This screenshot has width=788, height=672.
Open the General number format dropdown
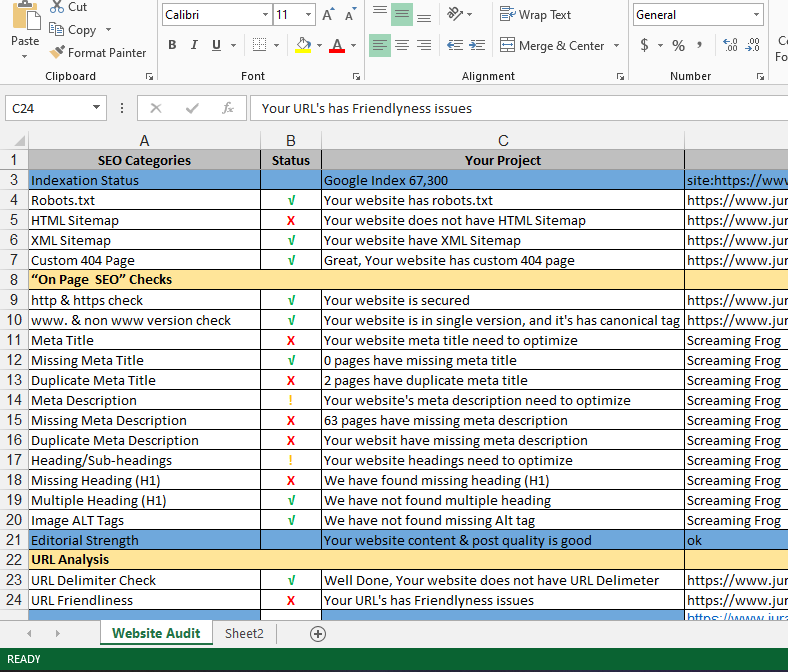pos(756,15)
